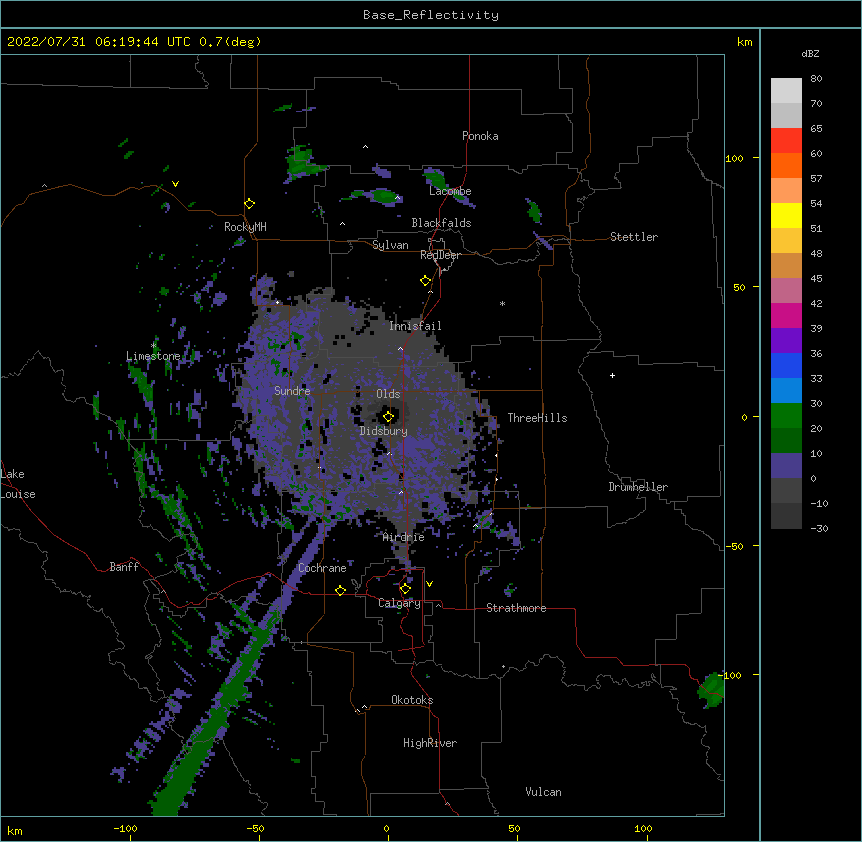Pick the bright yellow 54 dBZ legend band
862x842 pixels.
click(x=786, y=215)
